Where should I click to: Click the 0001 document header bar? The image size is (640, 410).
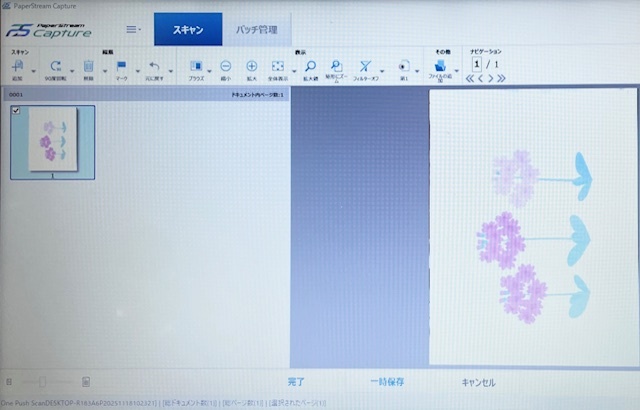click(147, 95)
